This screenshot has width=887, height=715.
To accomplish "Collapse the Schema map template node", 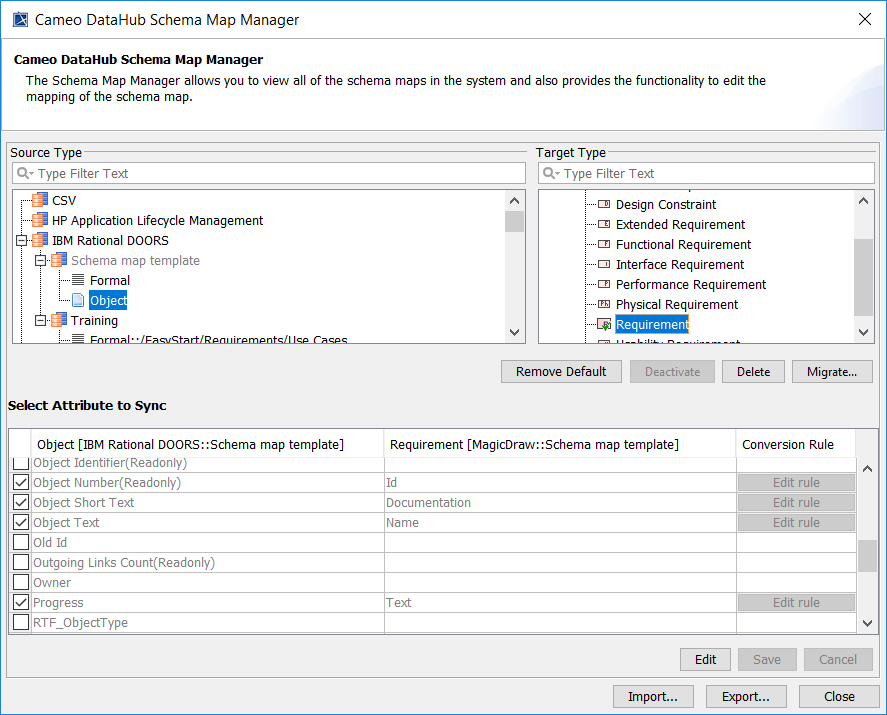I will pyautogui.click(x=41, y=260).
